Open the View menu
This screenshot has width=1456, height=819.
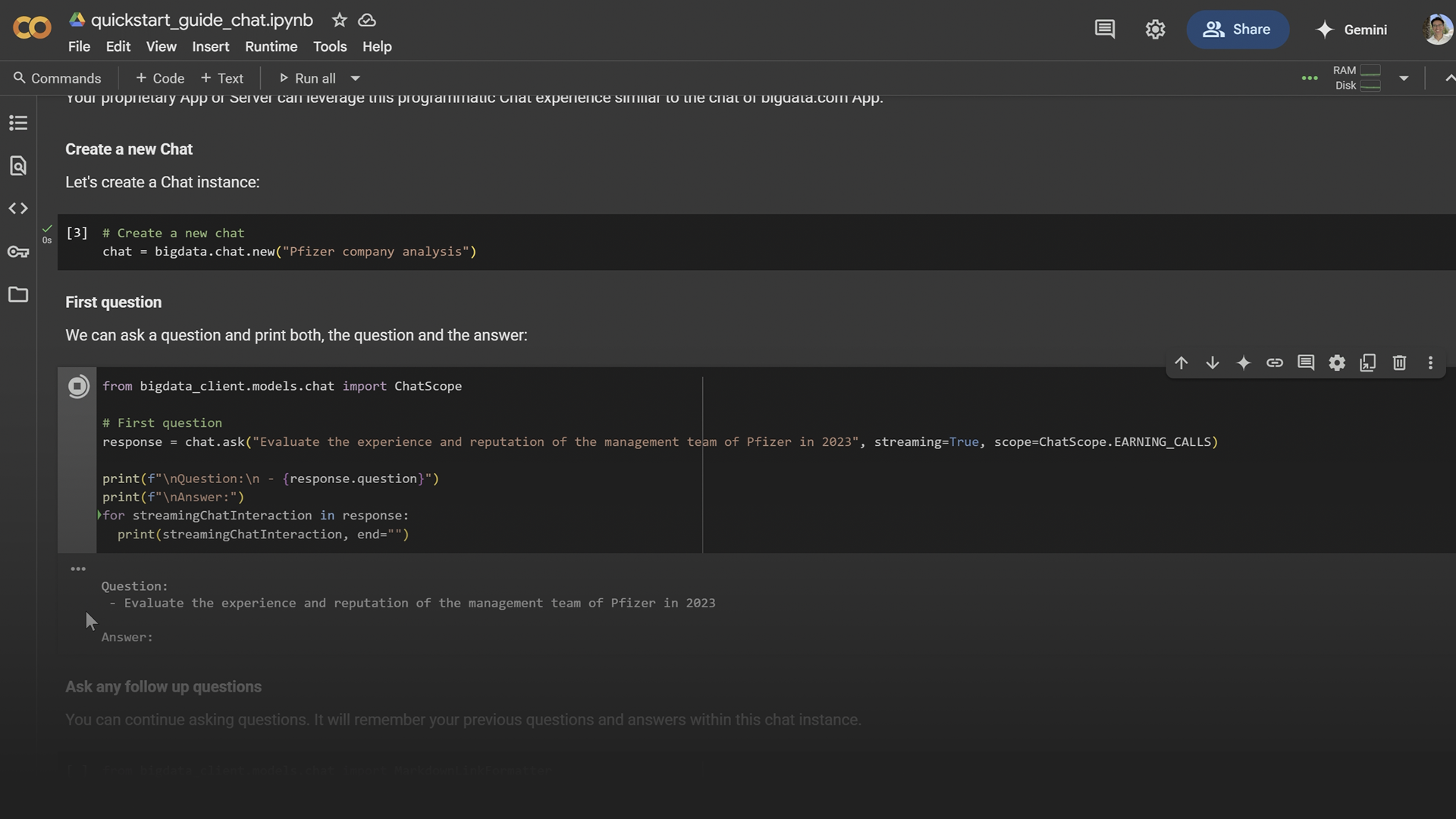[161, 47]
